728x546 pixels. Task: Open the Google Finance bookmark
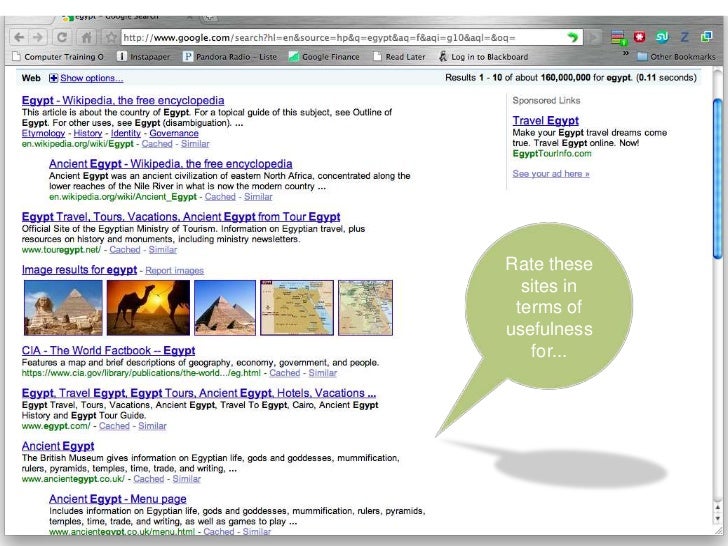324,57
